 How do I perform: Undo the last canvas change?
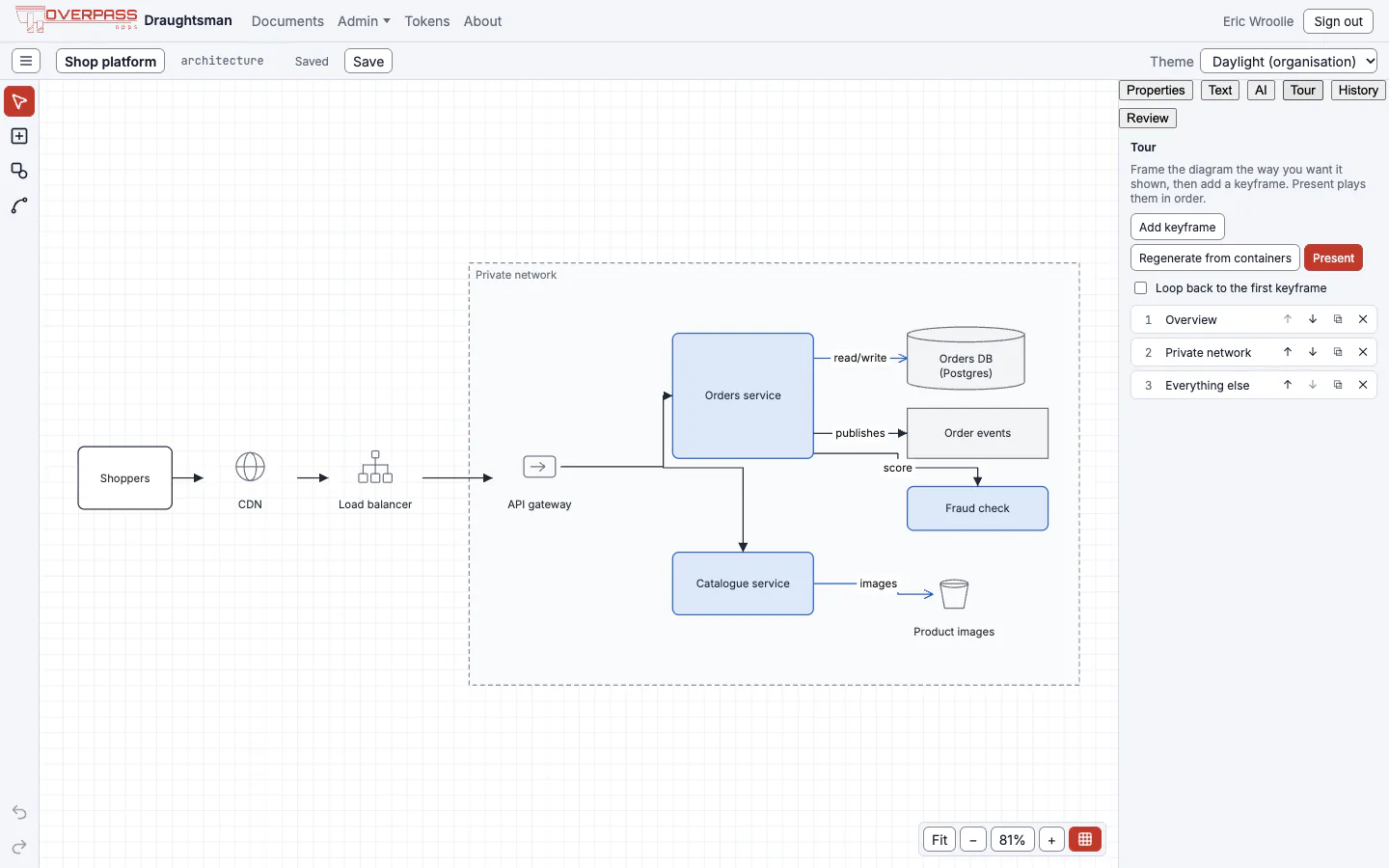coord(19,812)
